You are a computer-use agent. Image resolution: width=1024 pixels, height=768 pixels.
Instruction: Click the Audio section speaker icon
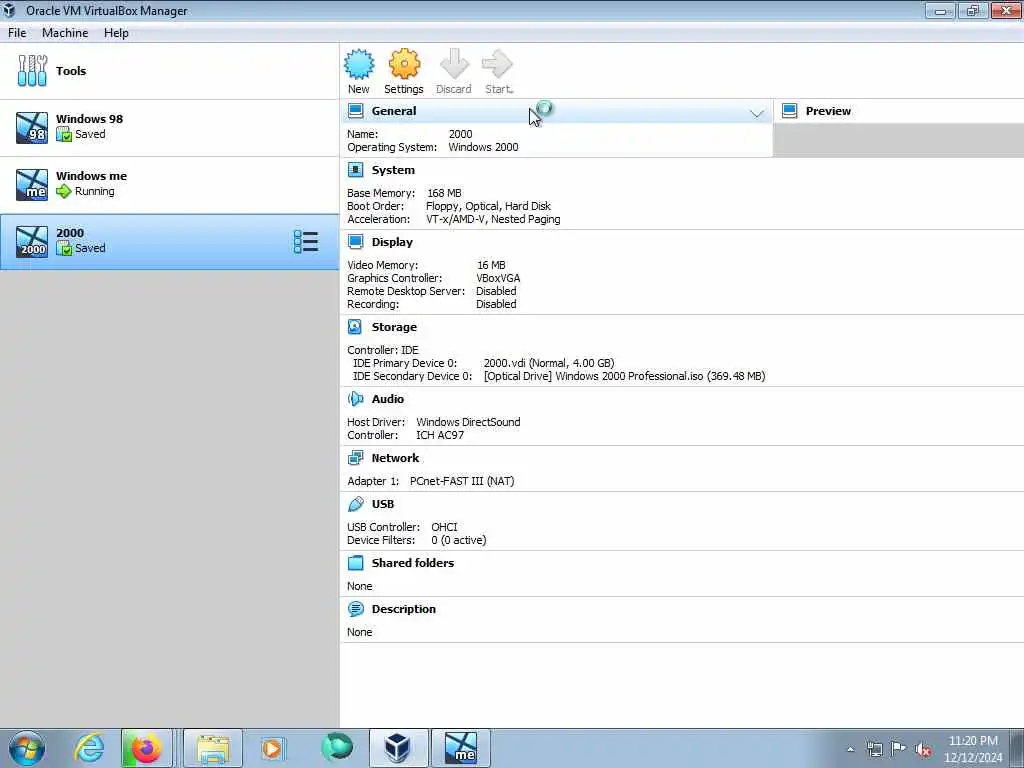(x=355, y=398)
